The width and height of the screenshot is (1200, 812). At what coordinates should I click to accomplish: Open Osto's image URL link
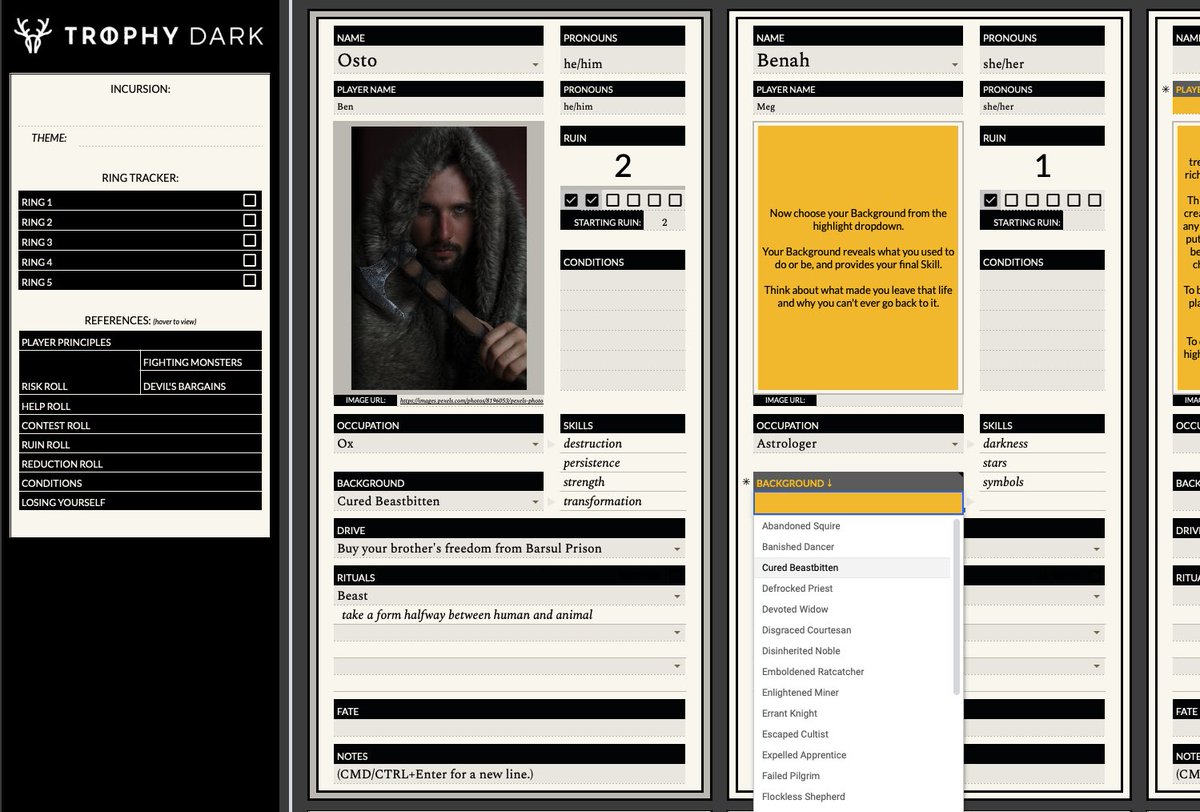[471, 400]
